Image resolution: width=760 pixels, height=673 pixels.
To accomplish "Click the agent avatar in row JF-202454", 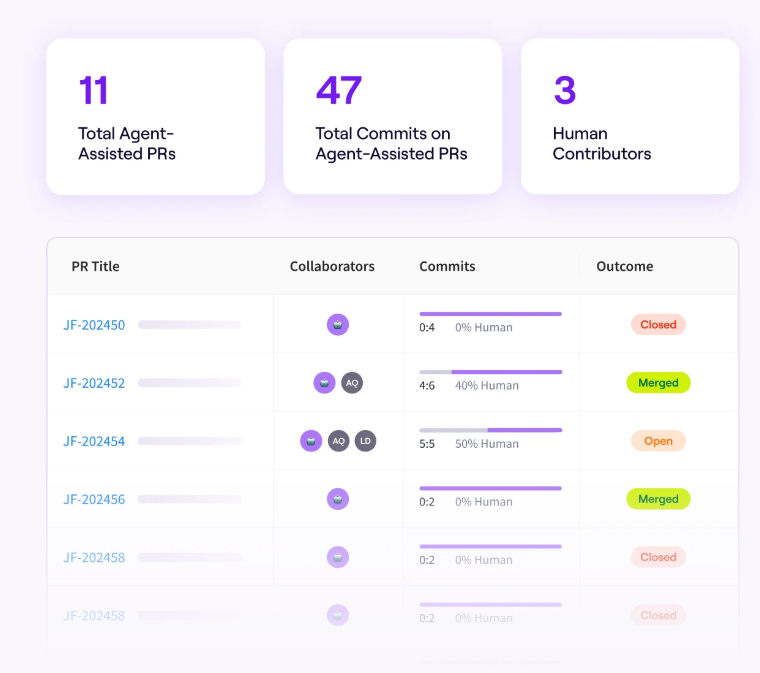I will click(x=311, y=441).
